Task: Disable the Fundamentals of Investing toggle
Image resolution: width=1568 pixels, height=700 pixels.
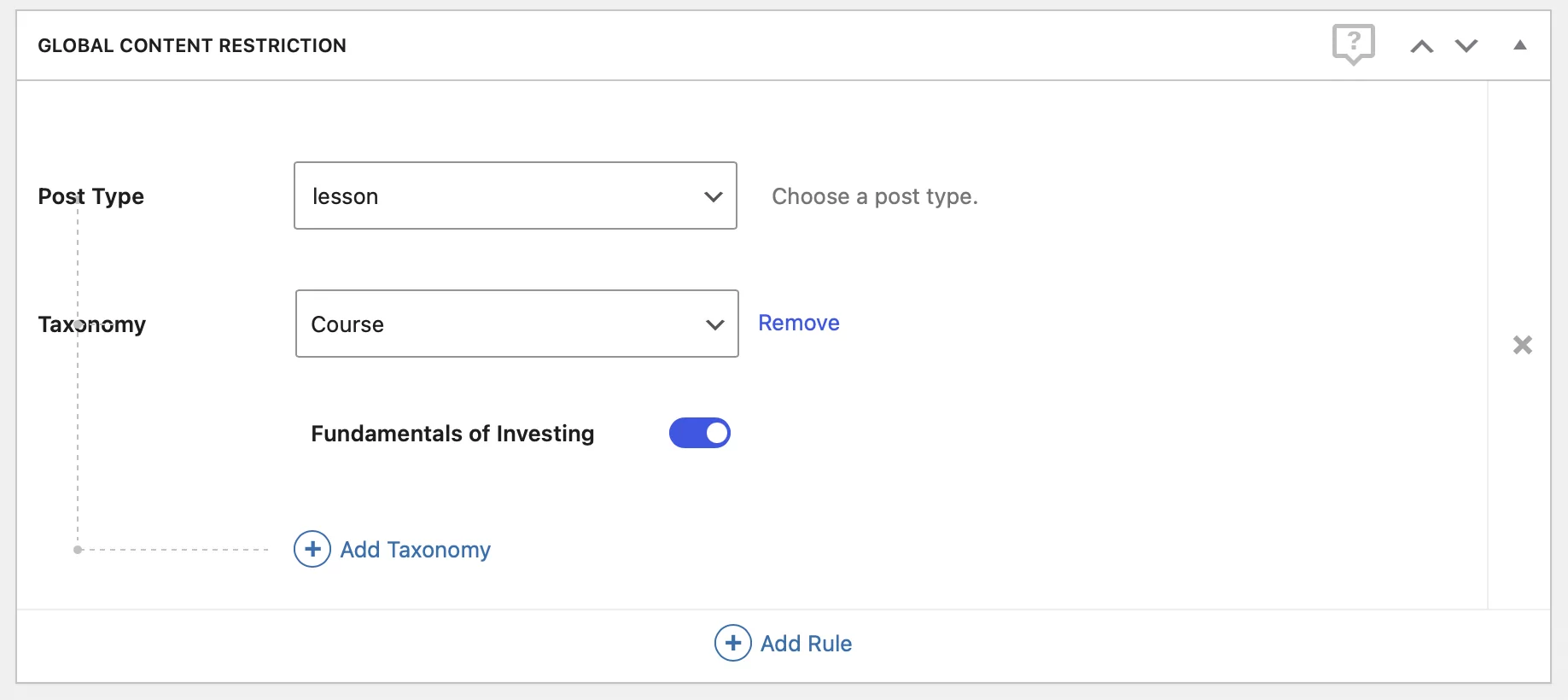Action: [699, 433]
